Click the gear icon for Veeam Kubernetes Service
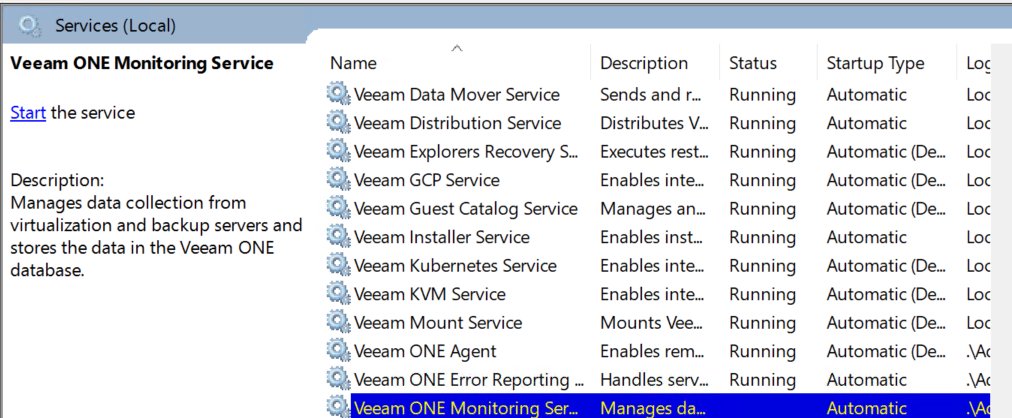1012x418 pixels. (x=338, y=265)
